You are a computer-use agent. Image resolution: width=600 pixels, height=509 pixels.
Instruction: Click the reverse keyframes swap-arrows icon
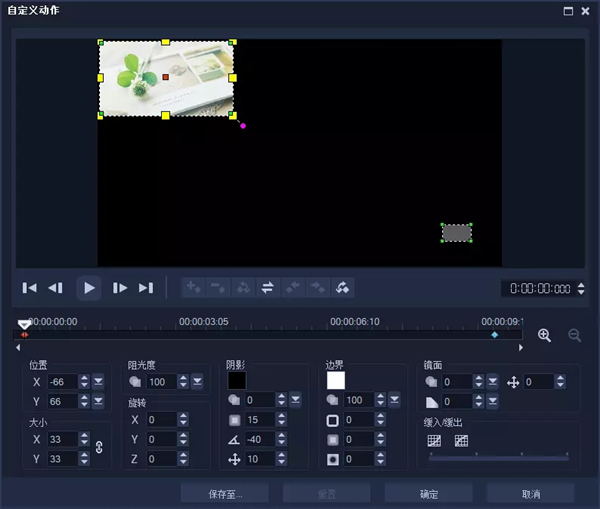(x=268, y=288)
